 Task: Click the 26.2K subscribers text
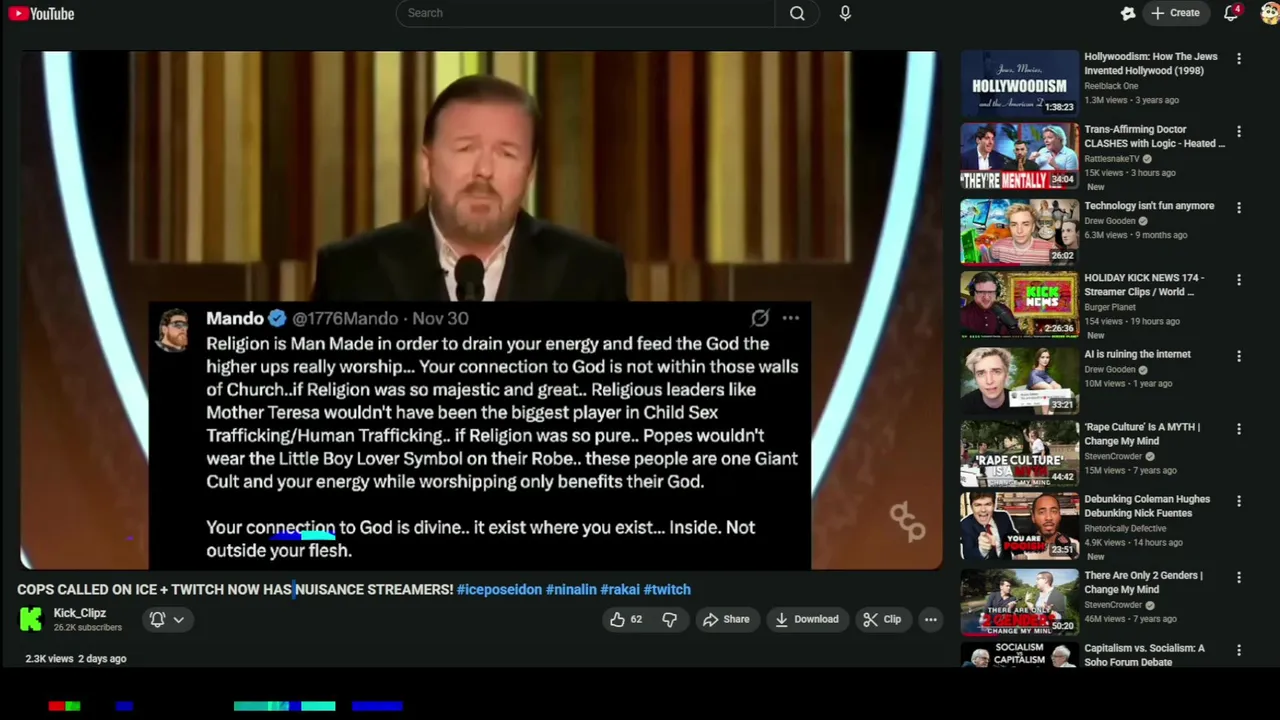pos(88,628)
